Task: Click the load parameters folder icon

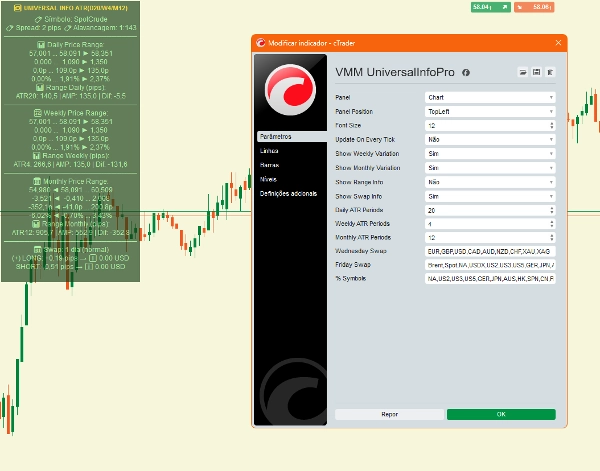Action: 523,72
